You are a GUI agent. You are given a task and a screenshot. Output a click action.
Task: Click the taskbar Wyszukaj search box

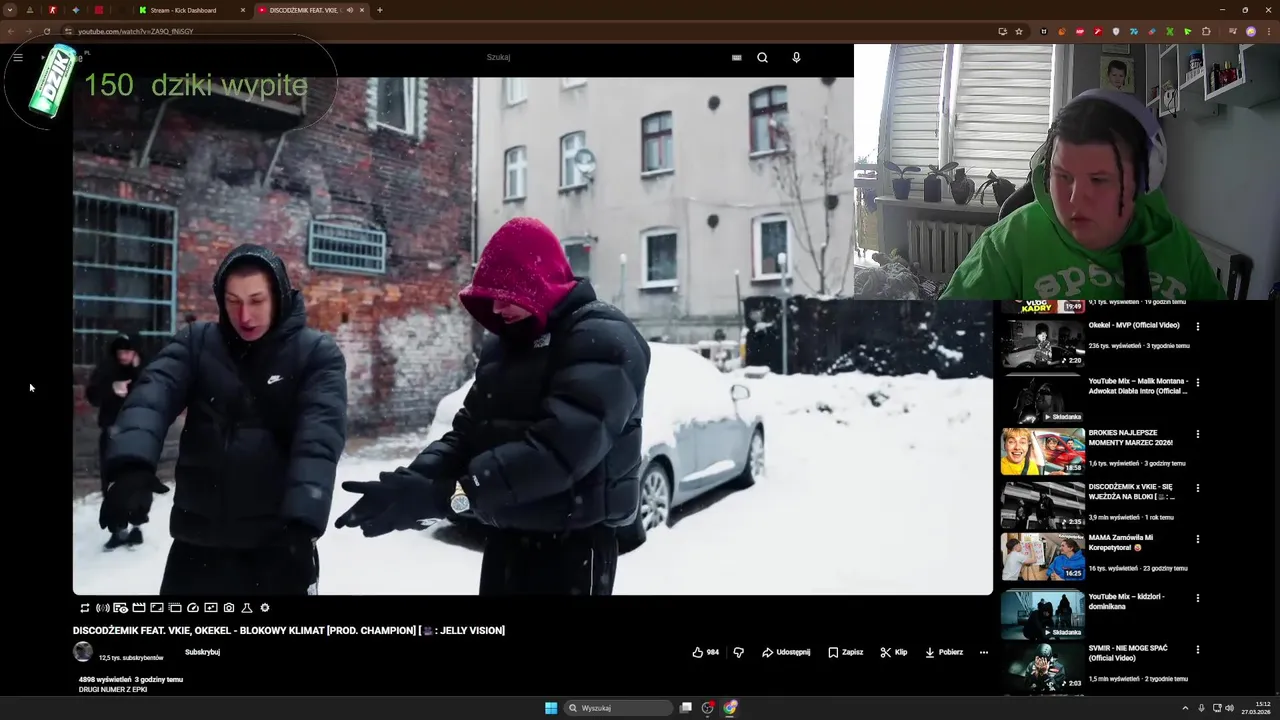(619, 708)
